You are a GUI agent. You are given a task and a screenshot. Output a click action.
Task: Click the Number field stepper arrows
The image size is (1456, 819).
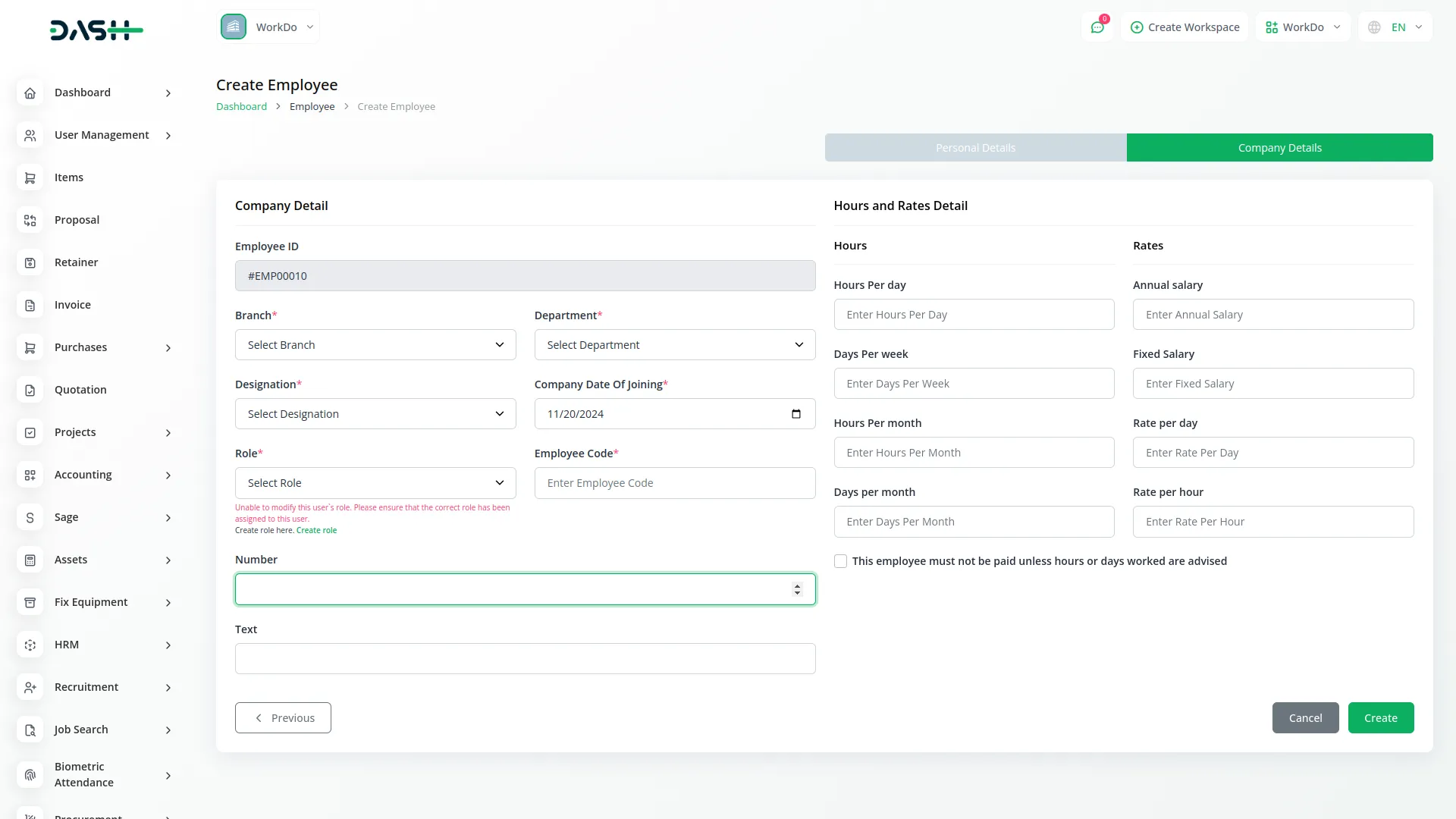point(797,589)
